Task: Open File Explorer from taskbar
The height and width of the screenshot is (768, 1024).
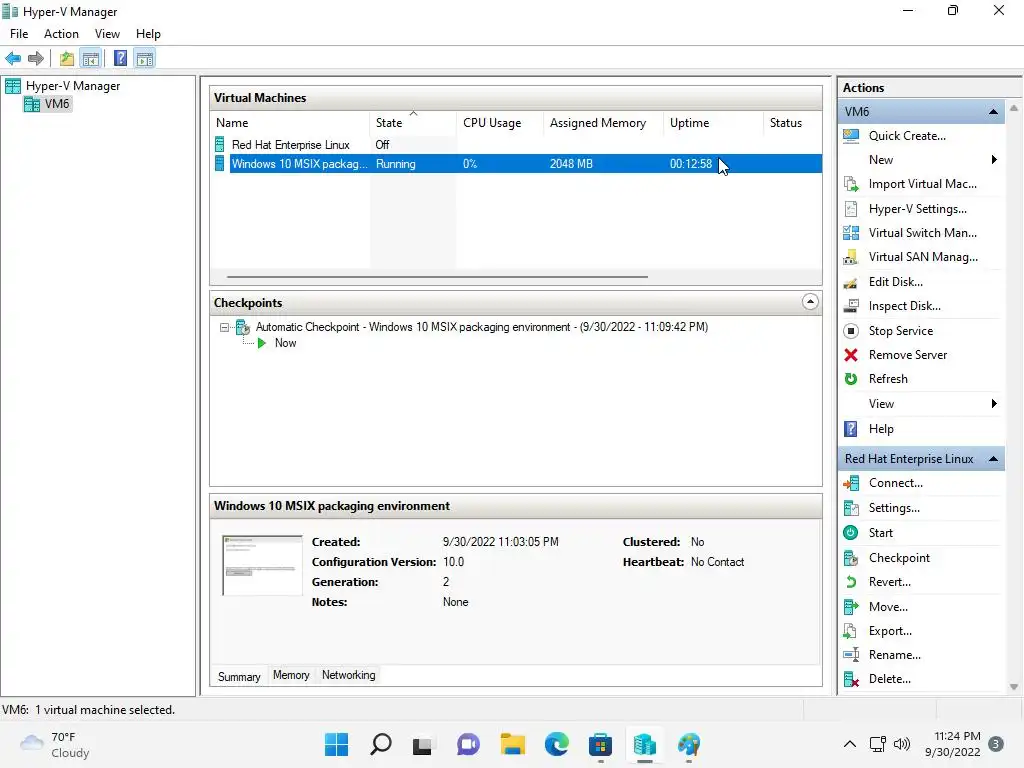Action: (513, 744)
